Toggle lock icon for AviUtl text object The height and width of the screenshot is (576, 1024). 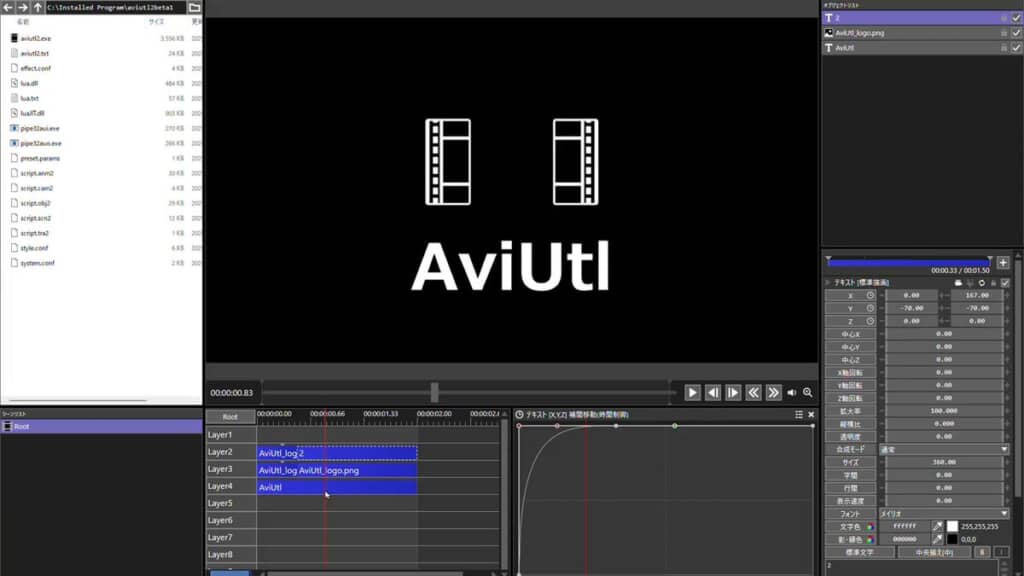coord(1004,48)
